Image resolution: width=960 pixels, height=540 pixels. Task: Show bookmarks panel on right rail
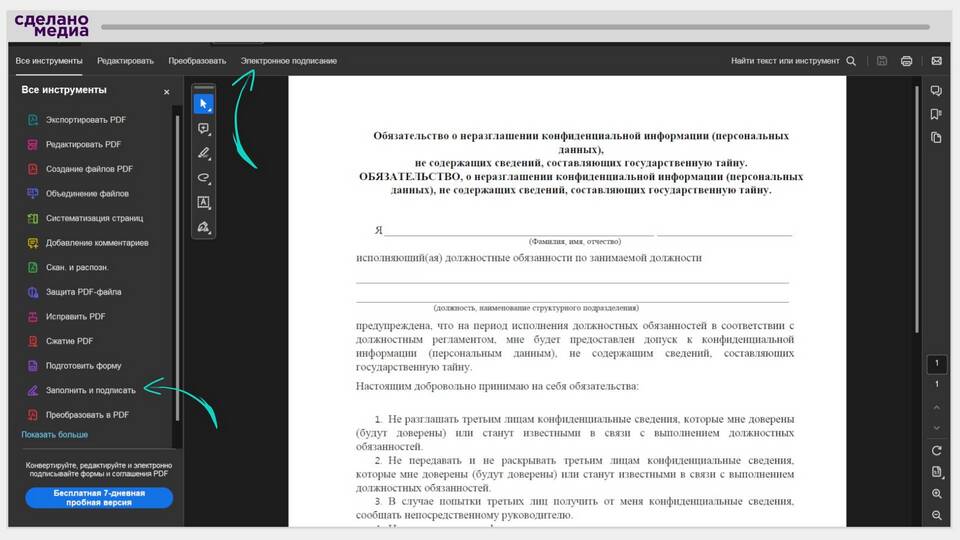tap(936, 114)
